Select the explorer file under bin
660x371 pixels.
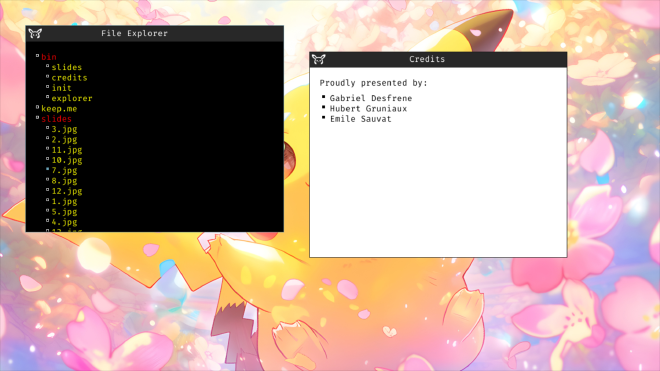[x=72, y=98]
